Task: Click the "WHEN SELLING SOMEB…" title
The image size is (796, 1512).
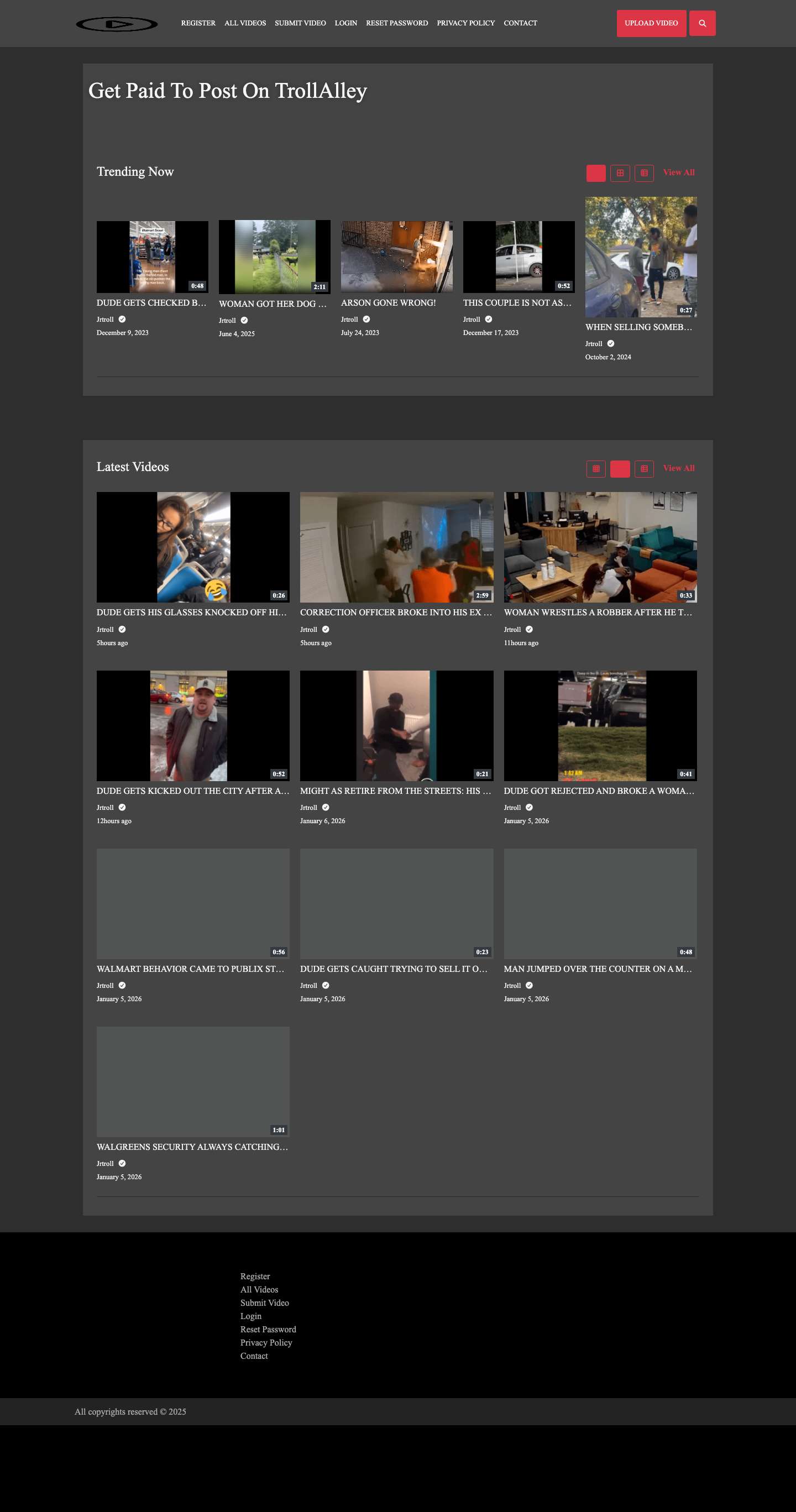Action: click(638, 327)
